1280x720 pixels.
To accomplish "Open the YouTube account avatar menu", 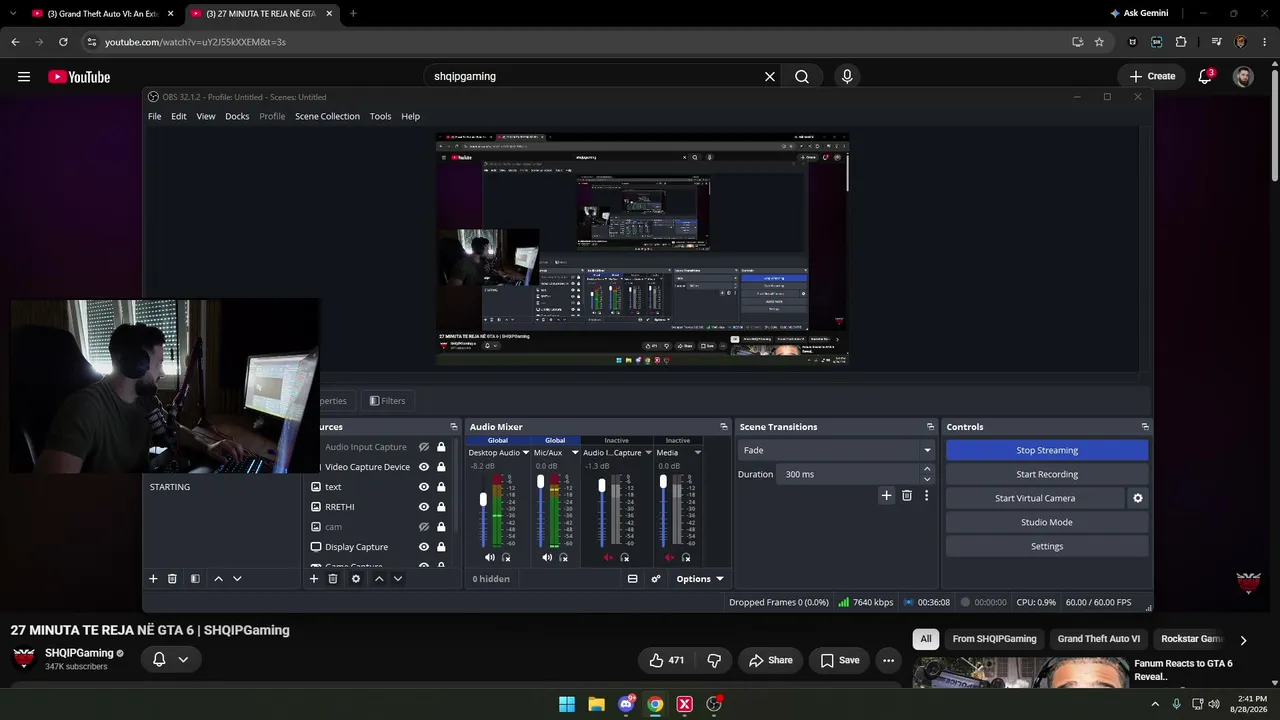I will pyautogui.click(x=1243, y=76).
